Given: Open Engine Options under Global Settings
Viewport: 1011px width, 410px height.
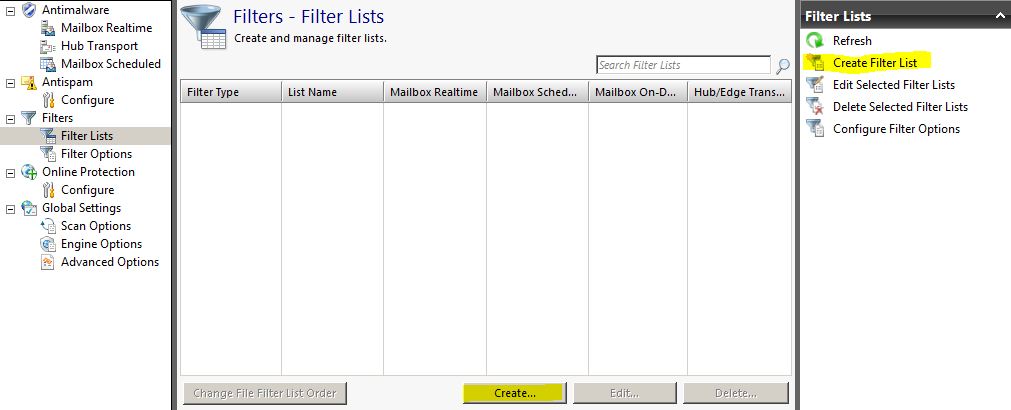Looking at the screenshot, I should point(101,244).
